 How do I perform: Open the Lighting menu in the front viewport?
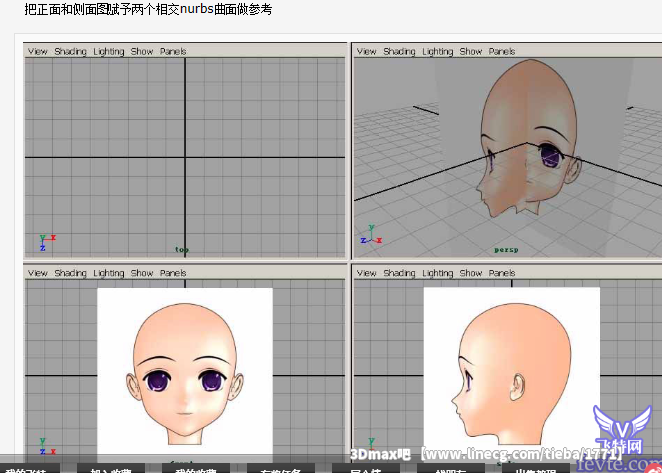(x=109, y=273)
